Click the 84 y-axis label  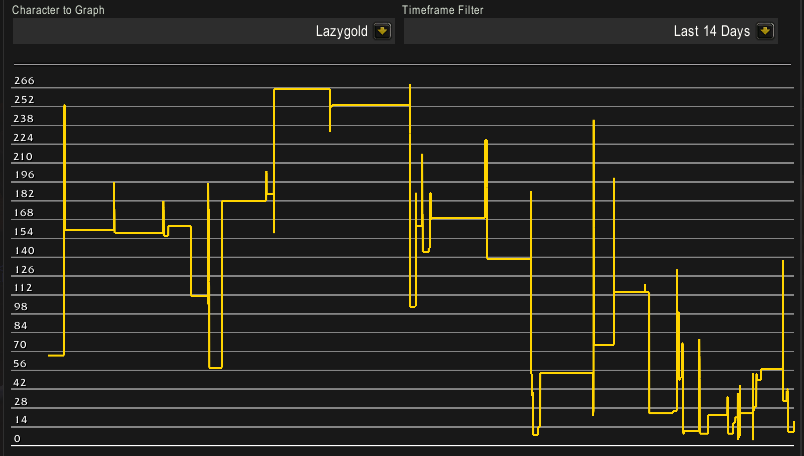tap(21, 326)
